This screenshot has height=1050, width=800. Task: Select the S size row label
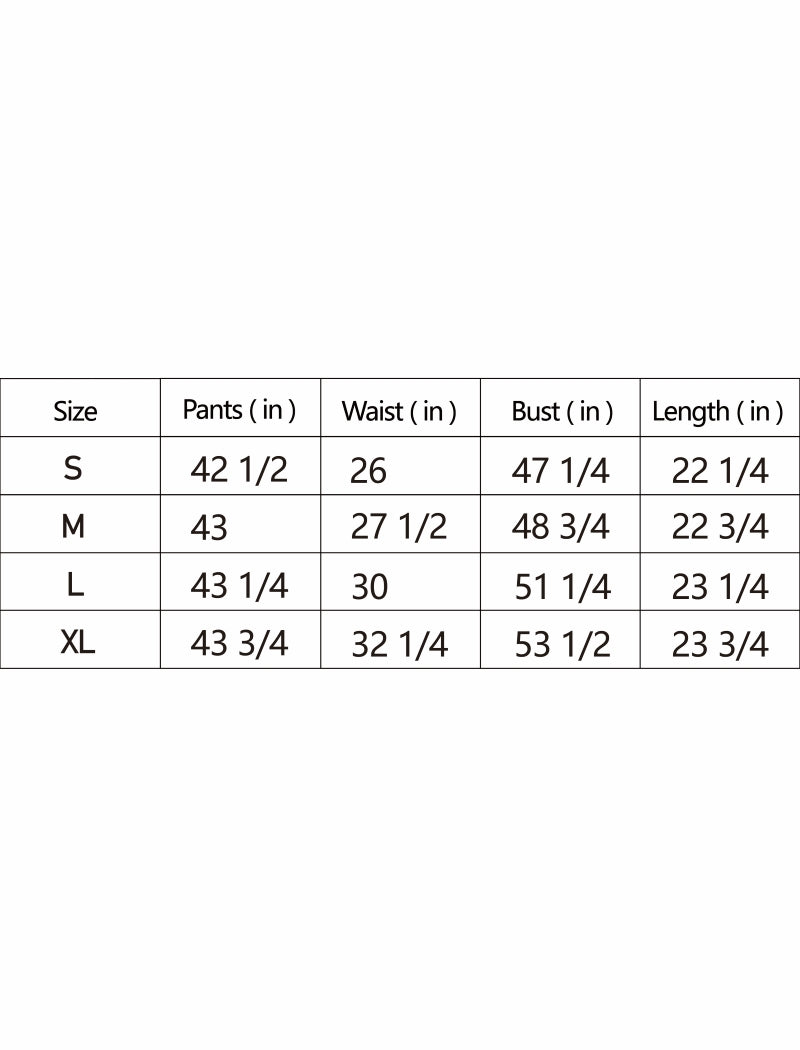[73, 467]
